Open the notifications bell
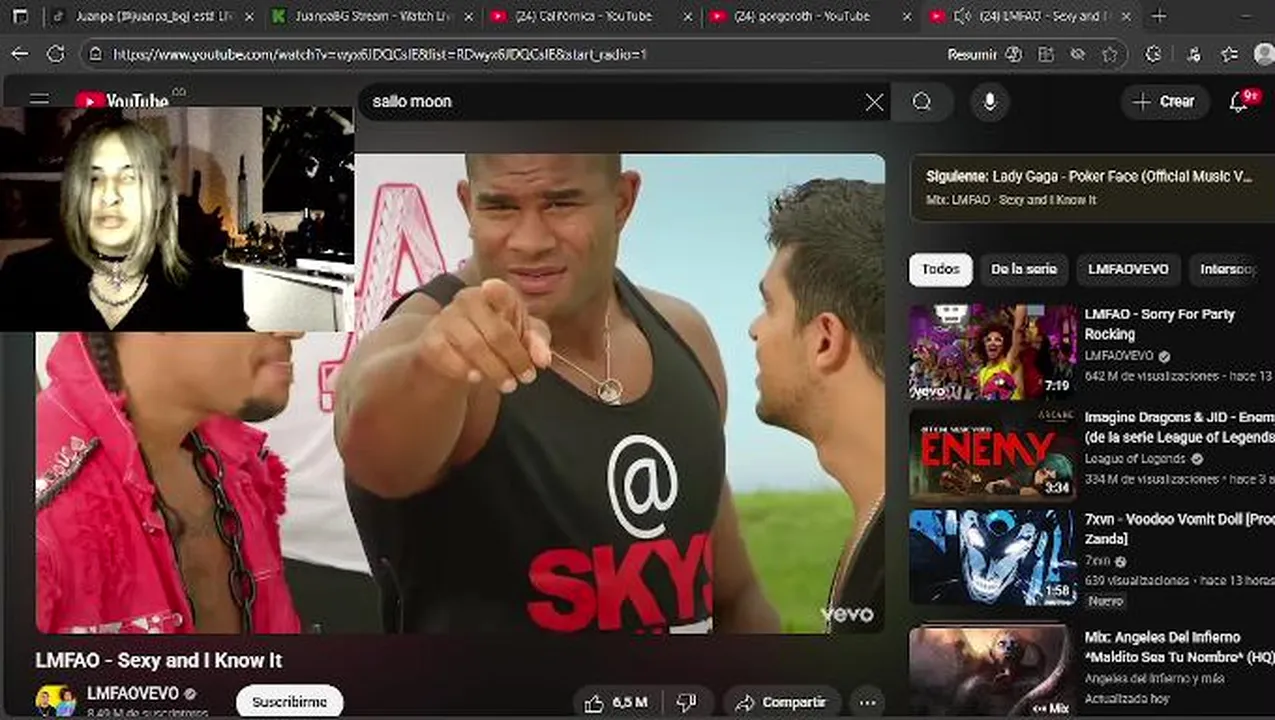 pos(1239,101)
